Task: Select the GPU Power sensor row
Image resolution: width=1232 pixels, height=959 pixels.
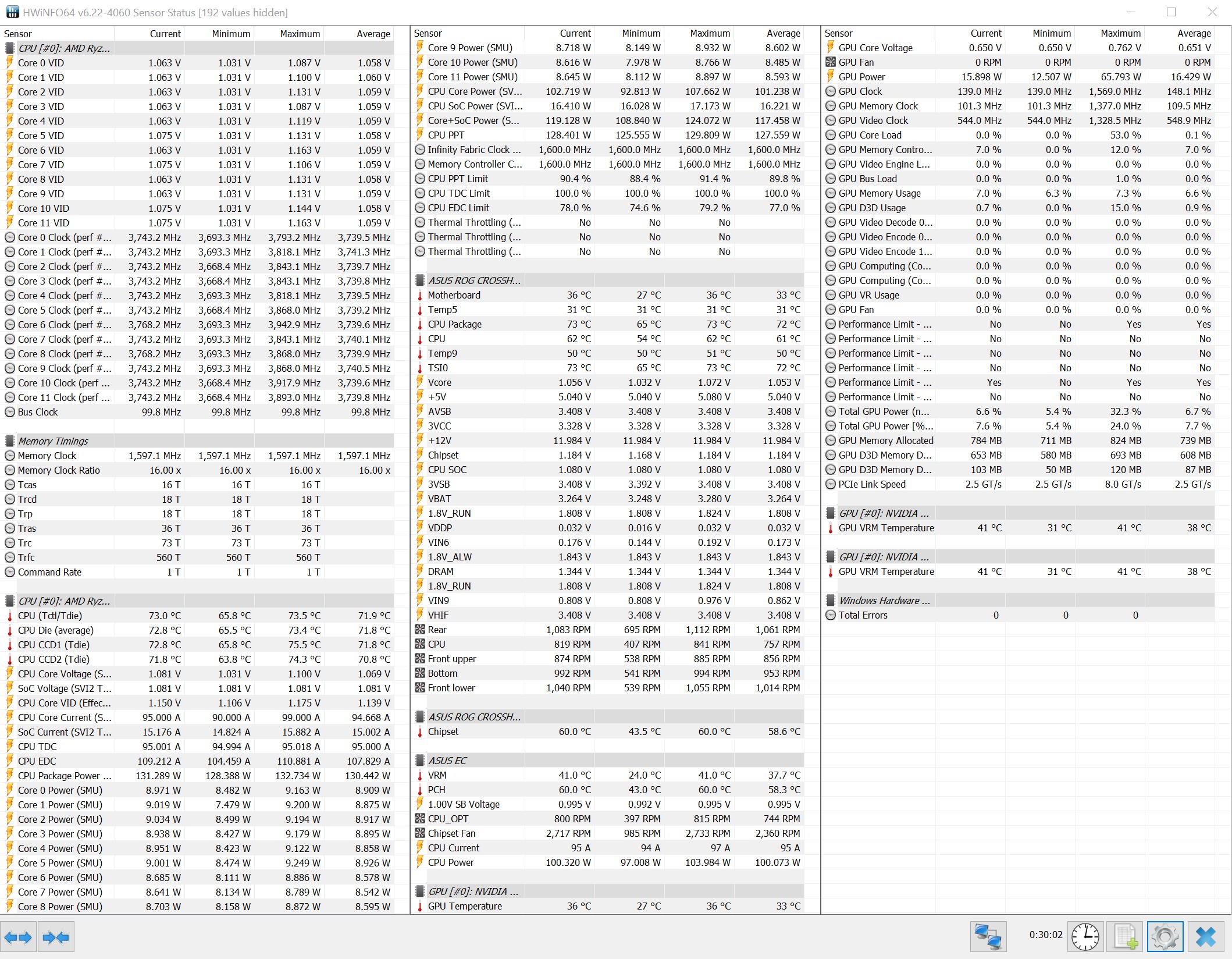Action: 861,77
